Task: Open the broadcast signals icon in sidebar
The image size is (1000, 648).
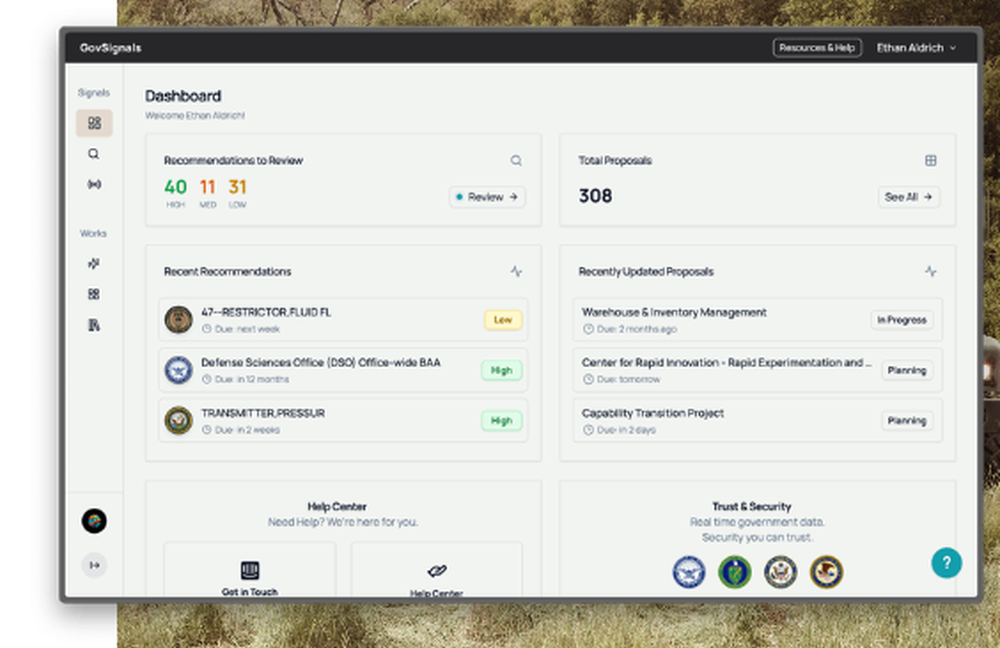Action: tap(94, 184)
